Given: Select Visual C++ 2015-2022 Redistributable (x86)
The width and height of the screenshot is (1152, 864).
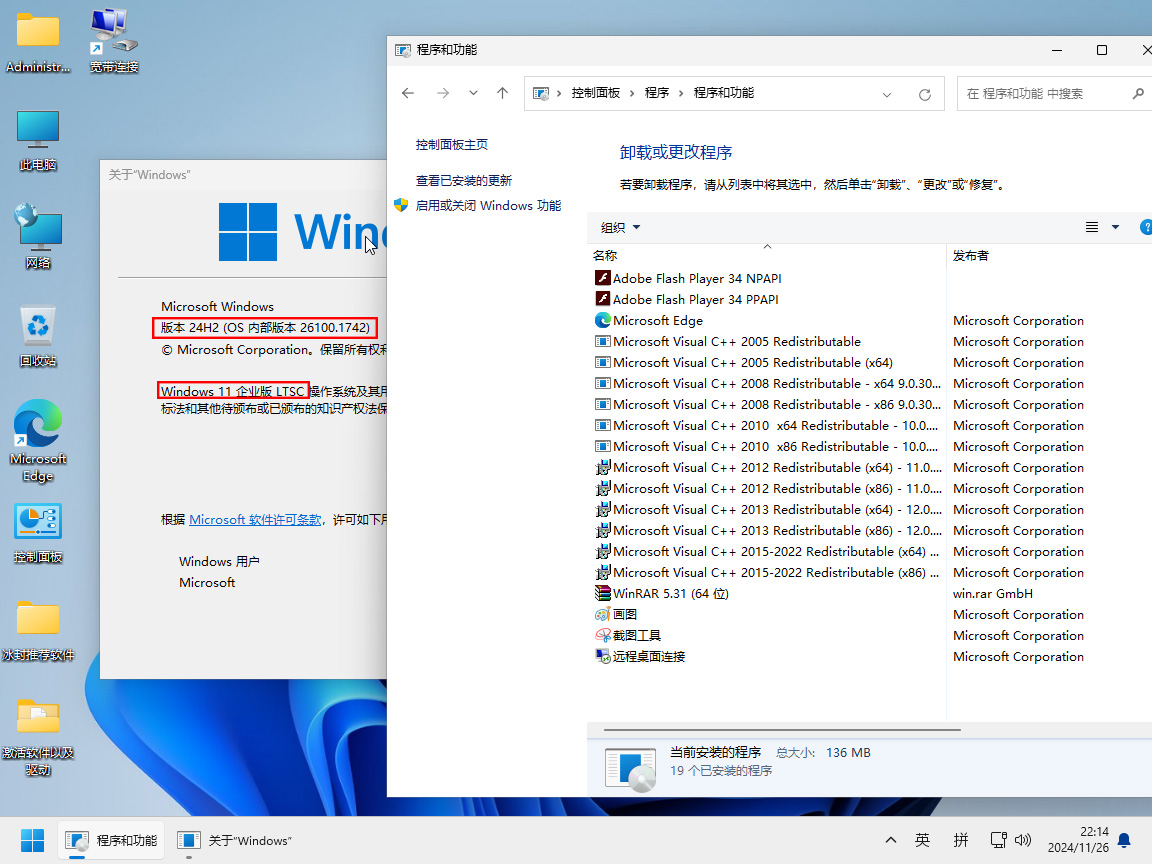Looking at the screenshot, I should (x=776, y=572).
